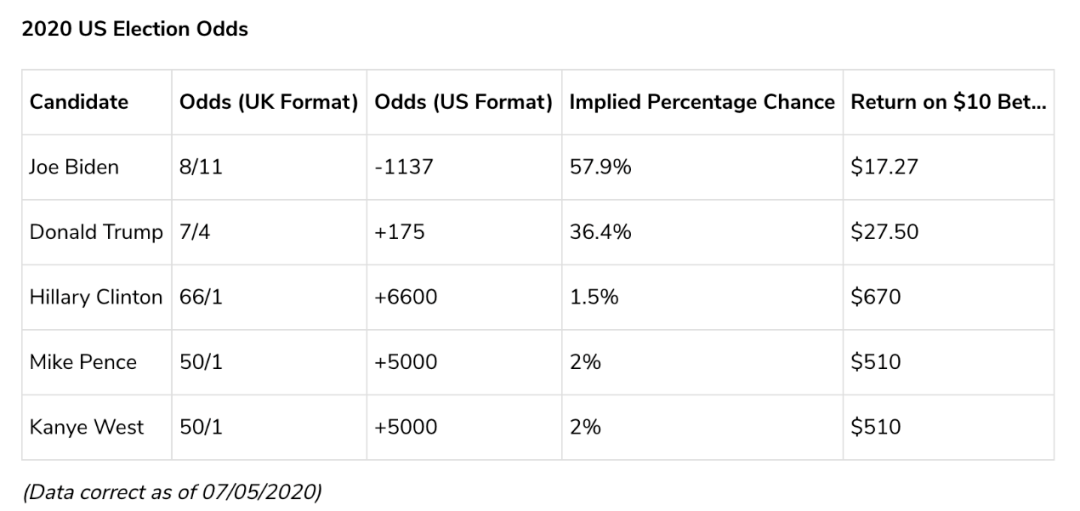Click the $27.50 return value
The width and height of the screenshot is (1080, 511).
(884, 232)
